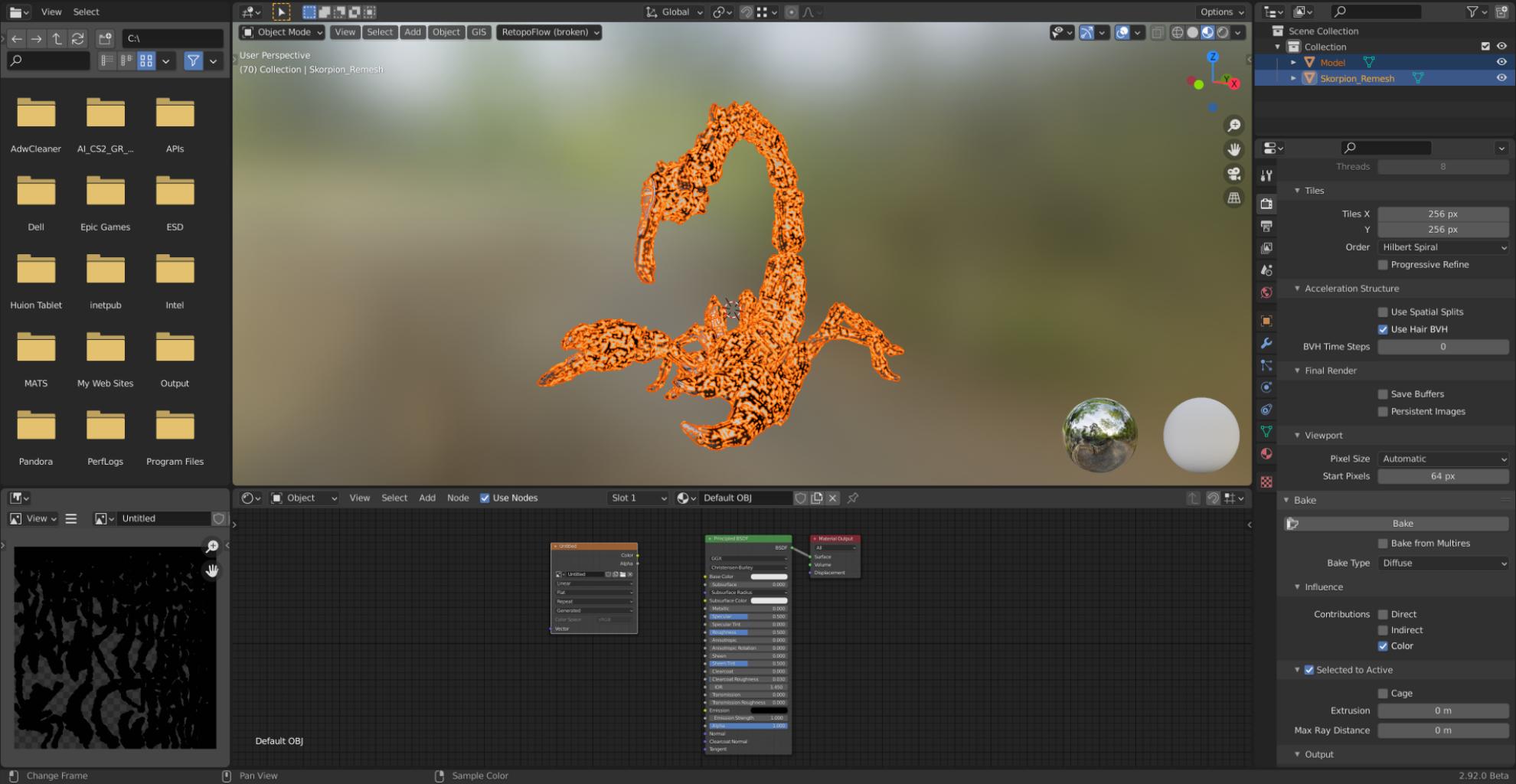Disable the Use Nodes checkbox
Image resolution: width=1516 pixels, height=784 pixels.
point(484,498)
